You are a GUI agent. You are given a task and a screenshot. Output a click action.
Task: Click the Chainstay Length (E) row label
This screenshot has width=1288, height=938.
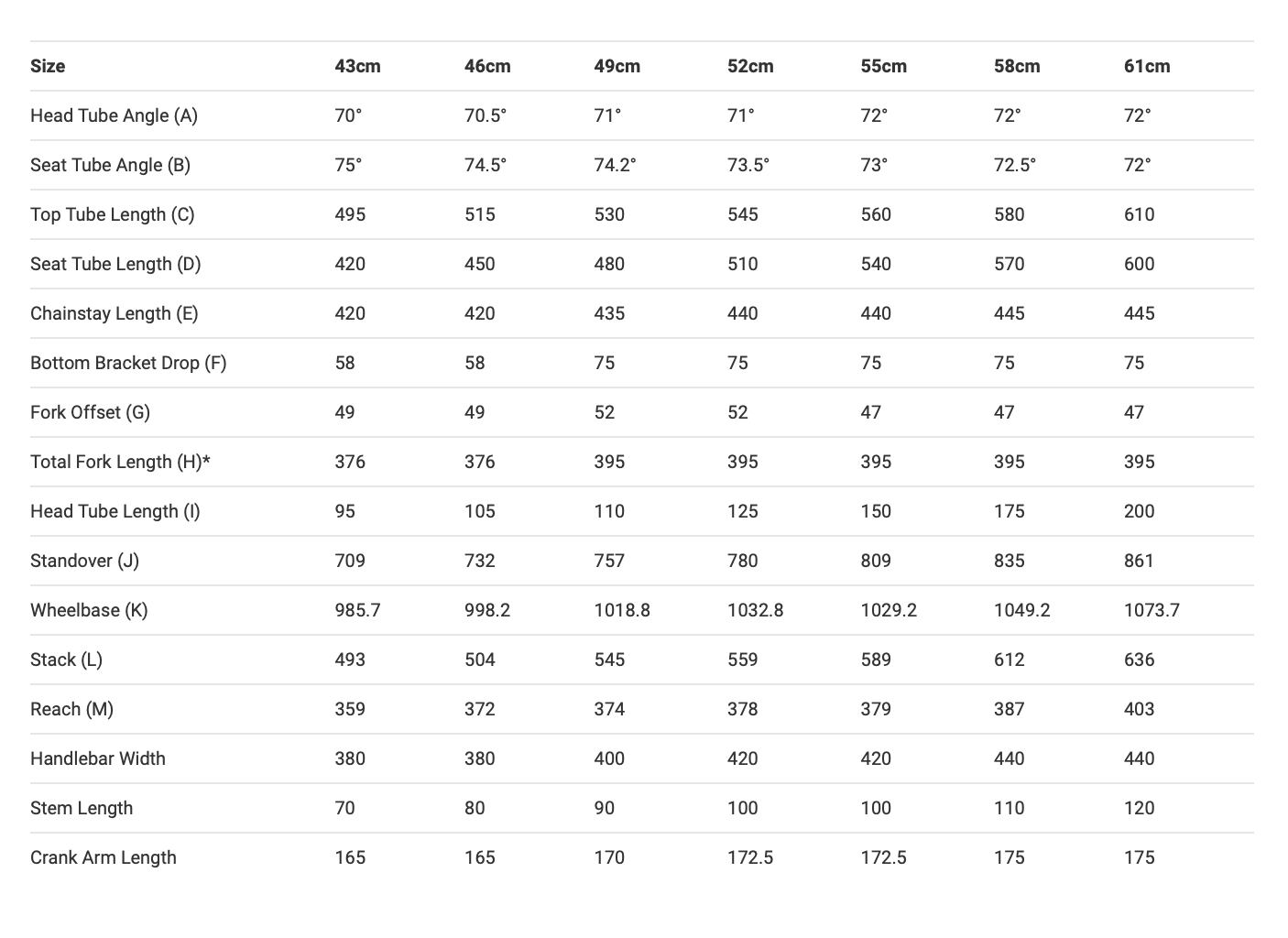(x=114, y=313)
